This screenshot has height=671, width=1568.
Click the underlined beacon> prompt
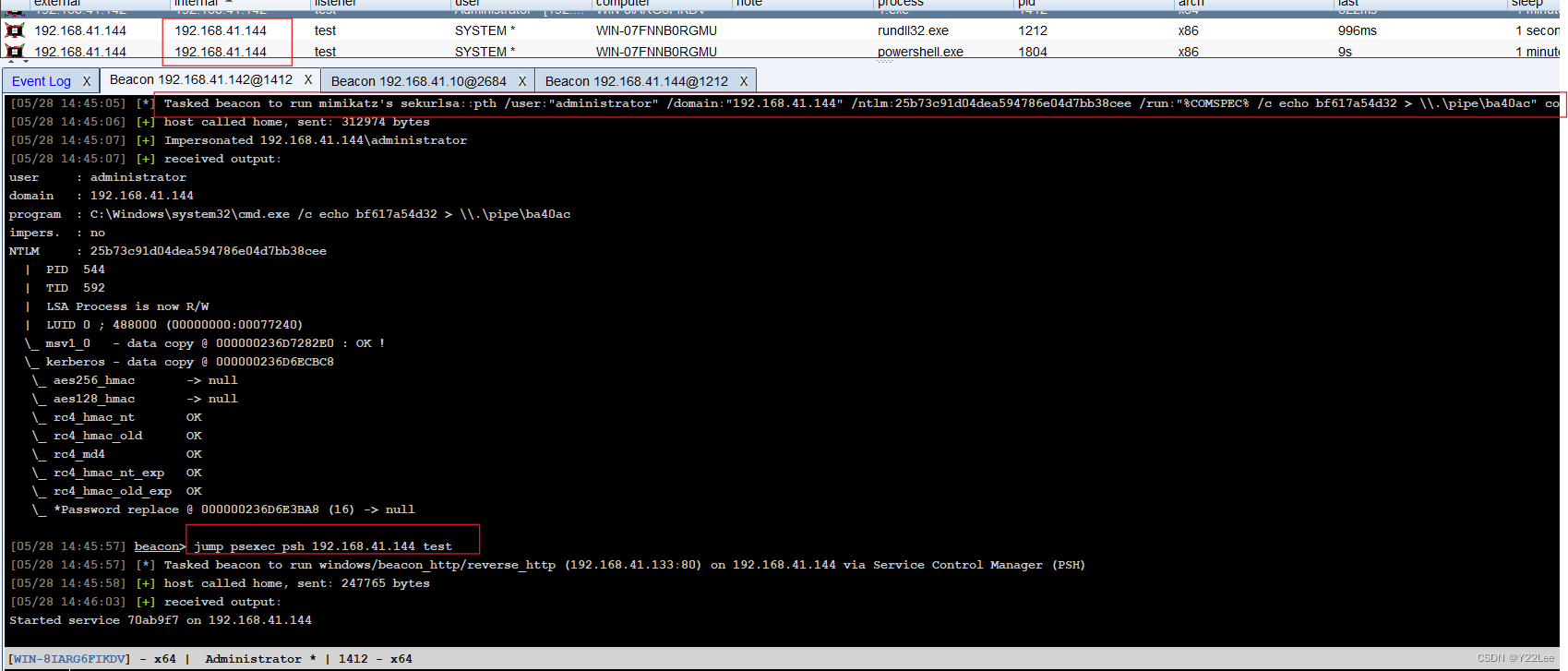pos(160,546)
